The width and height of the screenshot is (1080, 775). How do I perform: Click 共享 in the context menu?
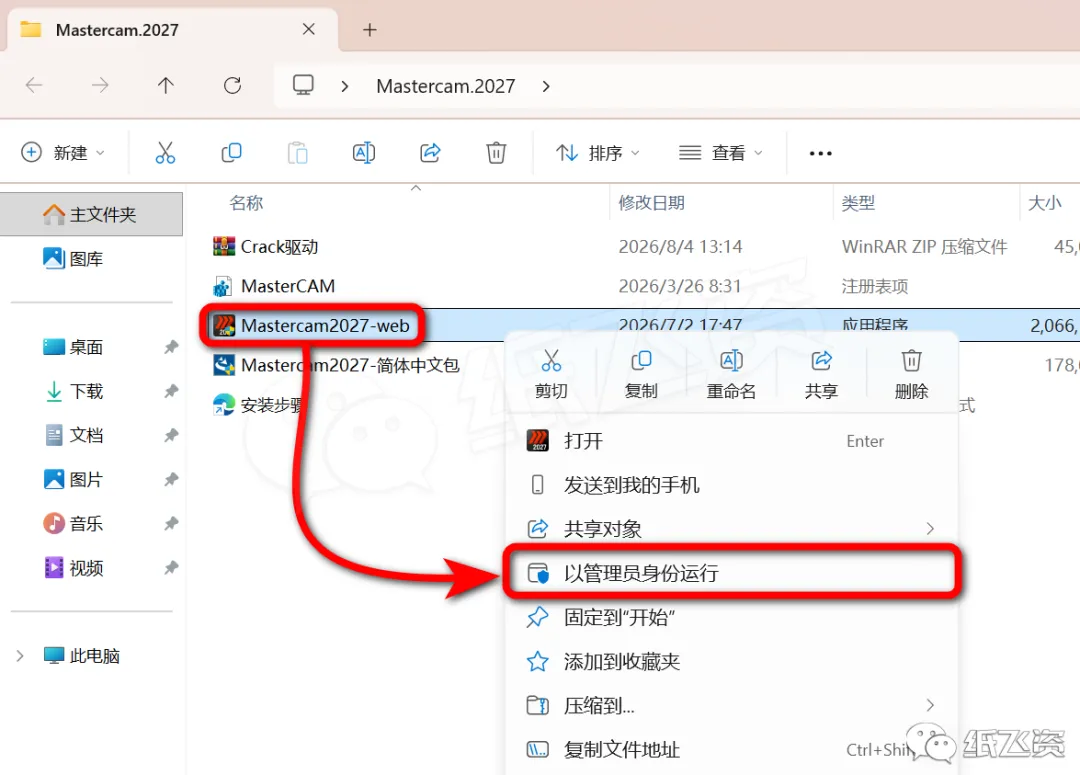pyautogui.click(x=821, y=374)
